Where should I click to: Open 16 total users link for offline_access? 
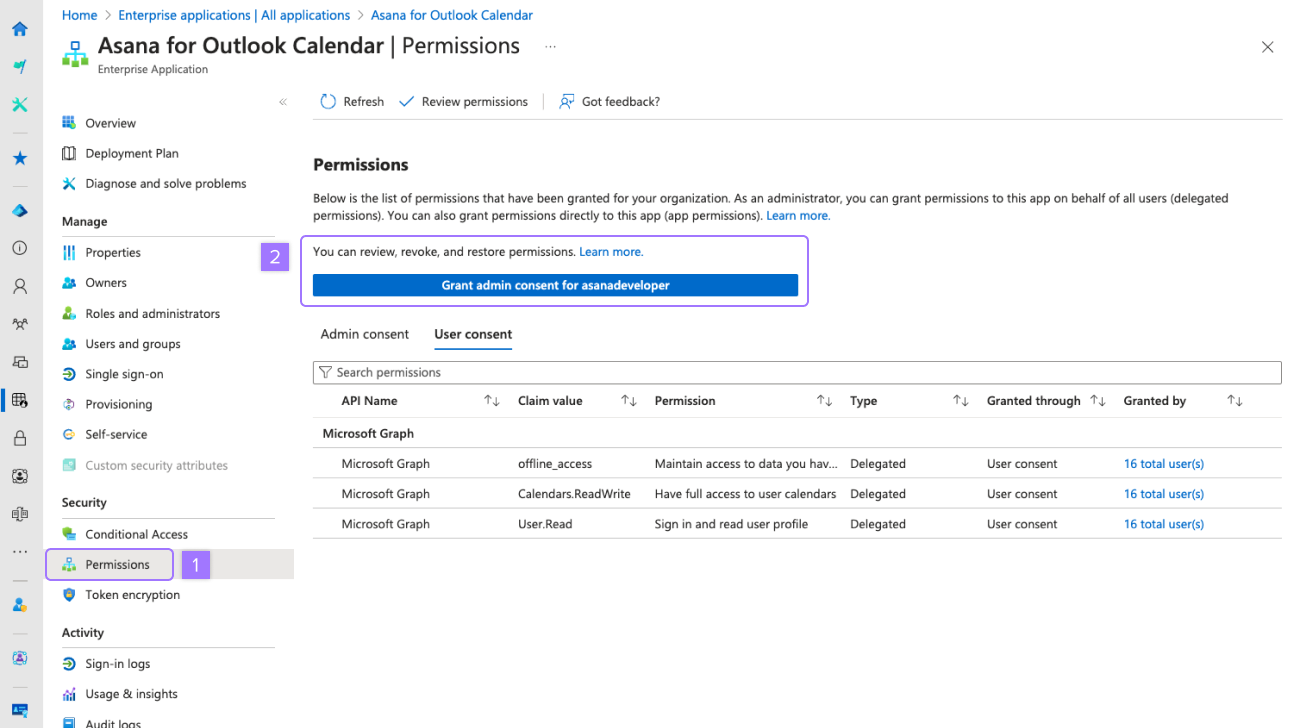[x=1163, y=464]
